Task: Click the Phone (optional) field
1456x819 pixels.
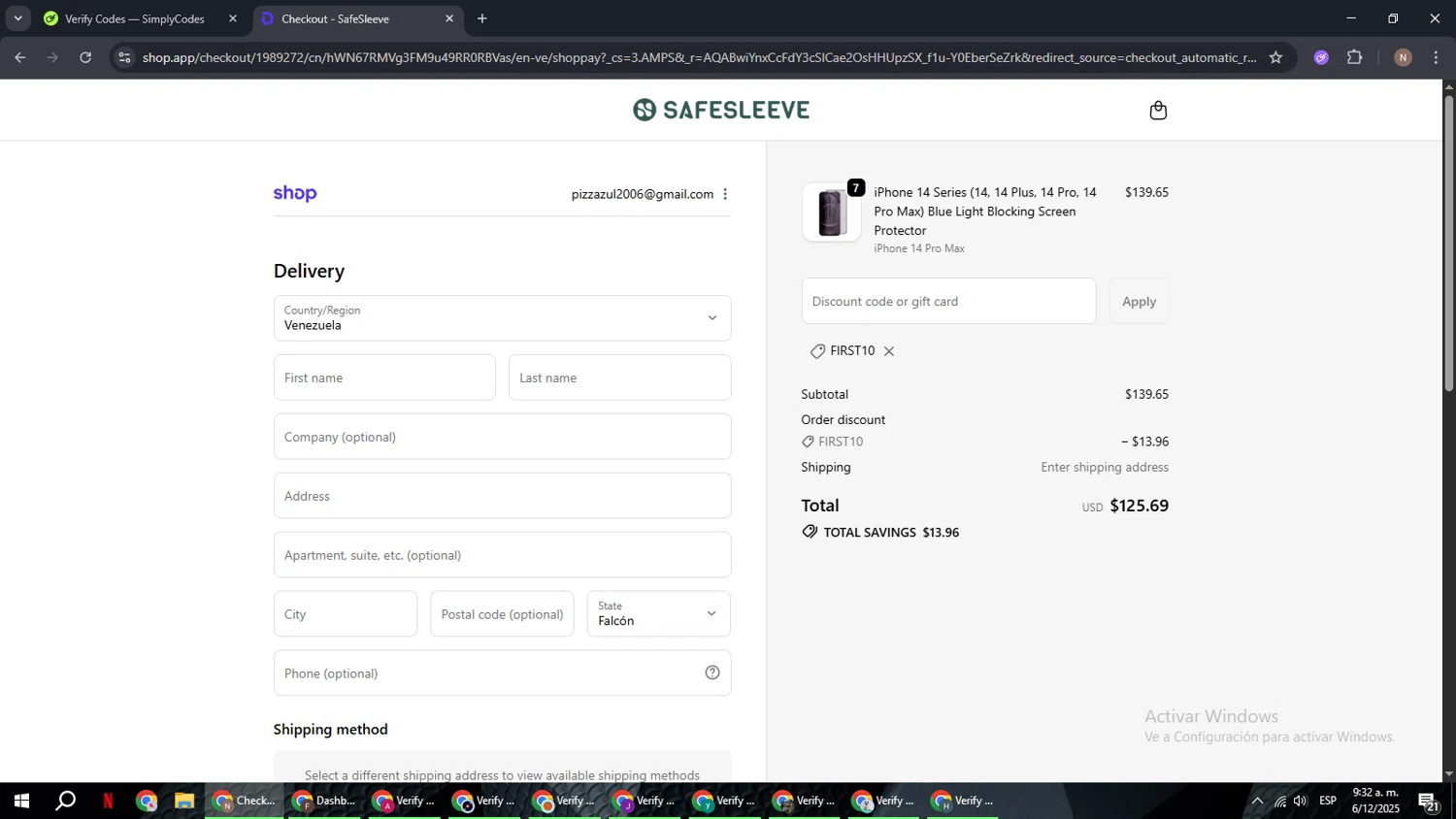Action: click(x=502, y=672)
